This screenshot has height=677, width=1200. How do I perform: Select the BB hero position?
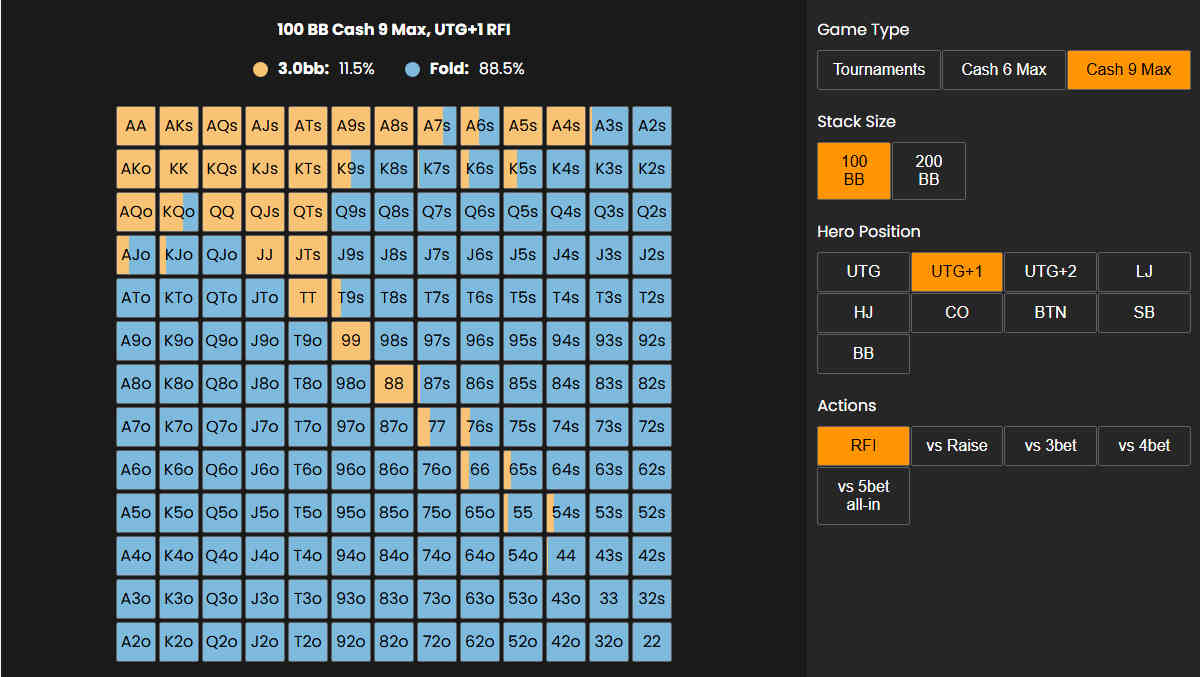(862, 353)
